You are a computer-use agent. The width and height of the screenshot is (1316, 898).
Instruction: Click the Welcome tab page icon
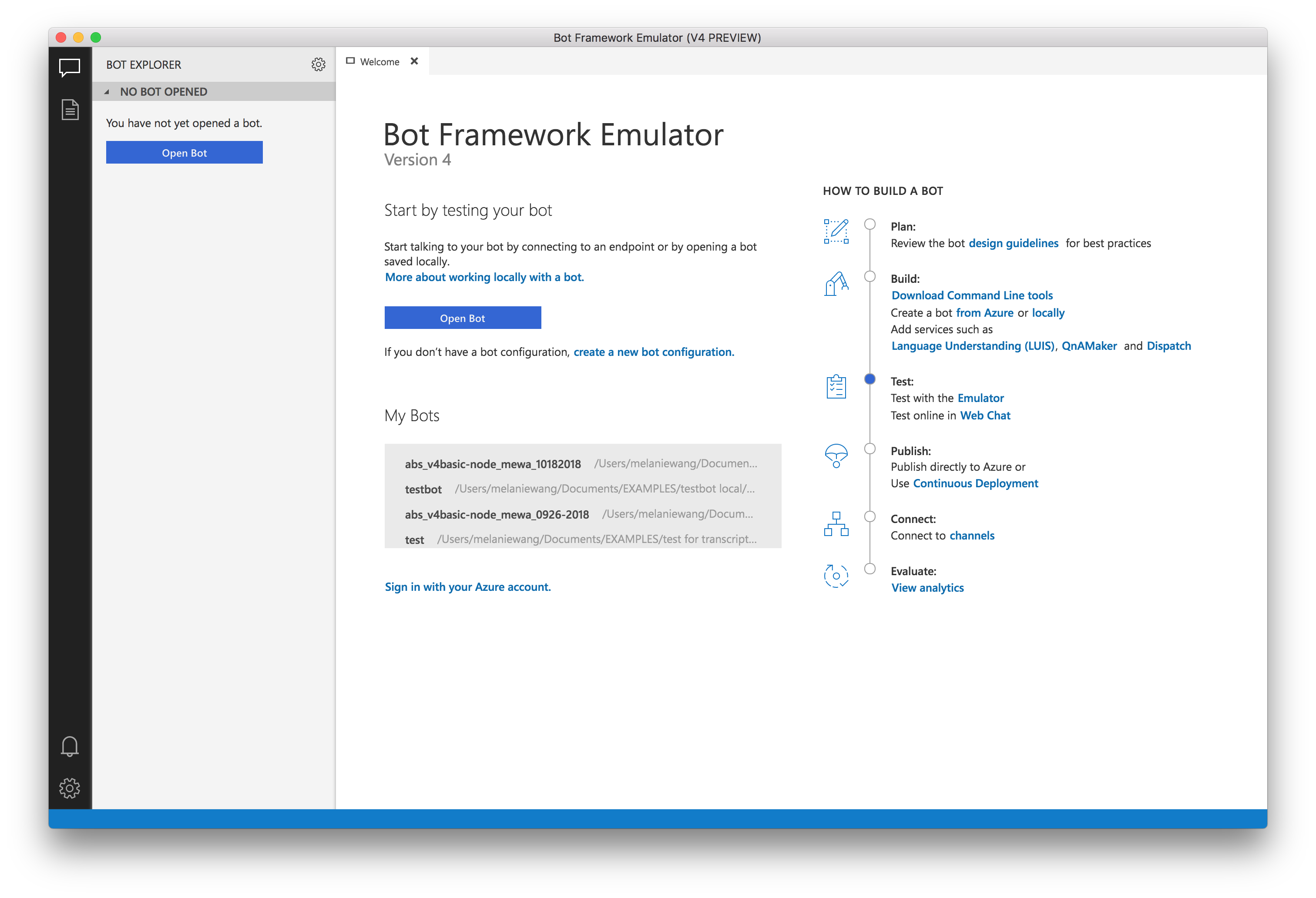pos(350,61)
